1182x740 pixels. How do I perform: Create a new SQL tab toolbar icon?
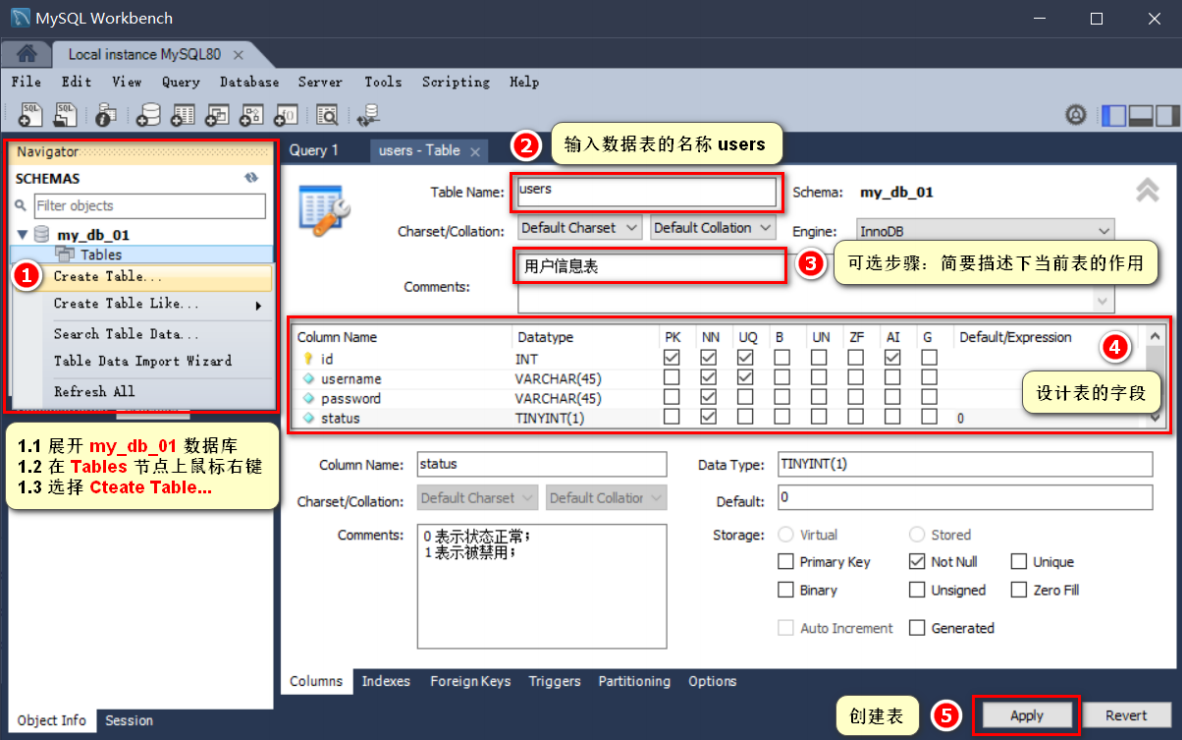30,115
